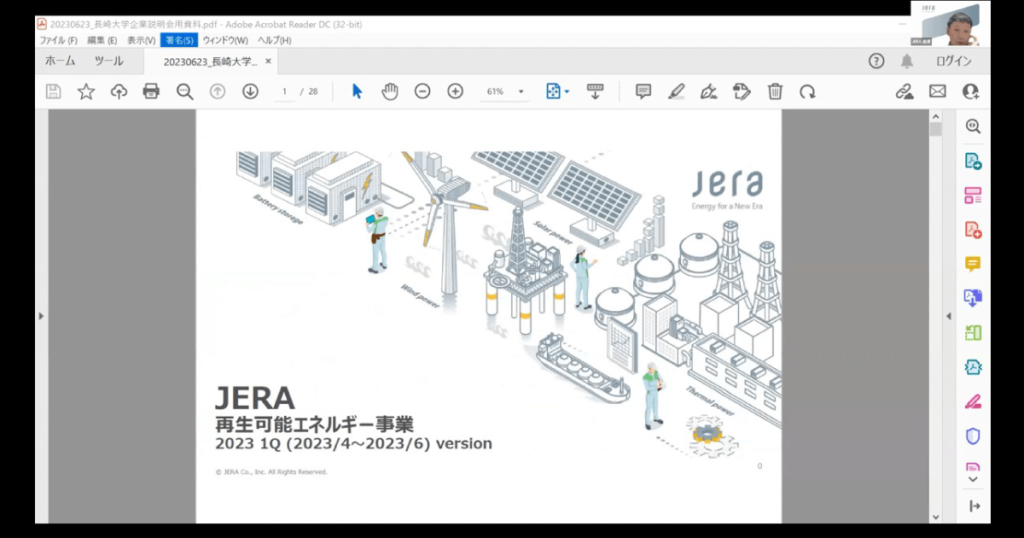This screenshot has height=538, width=1024.
Task: Open the notifications bell
Action: pos(907,61)
